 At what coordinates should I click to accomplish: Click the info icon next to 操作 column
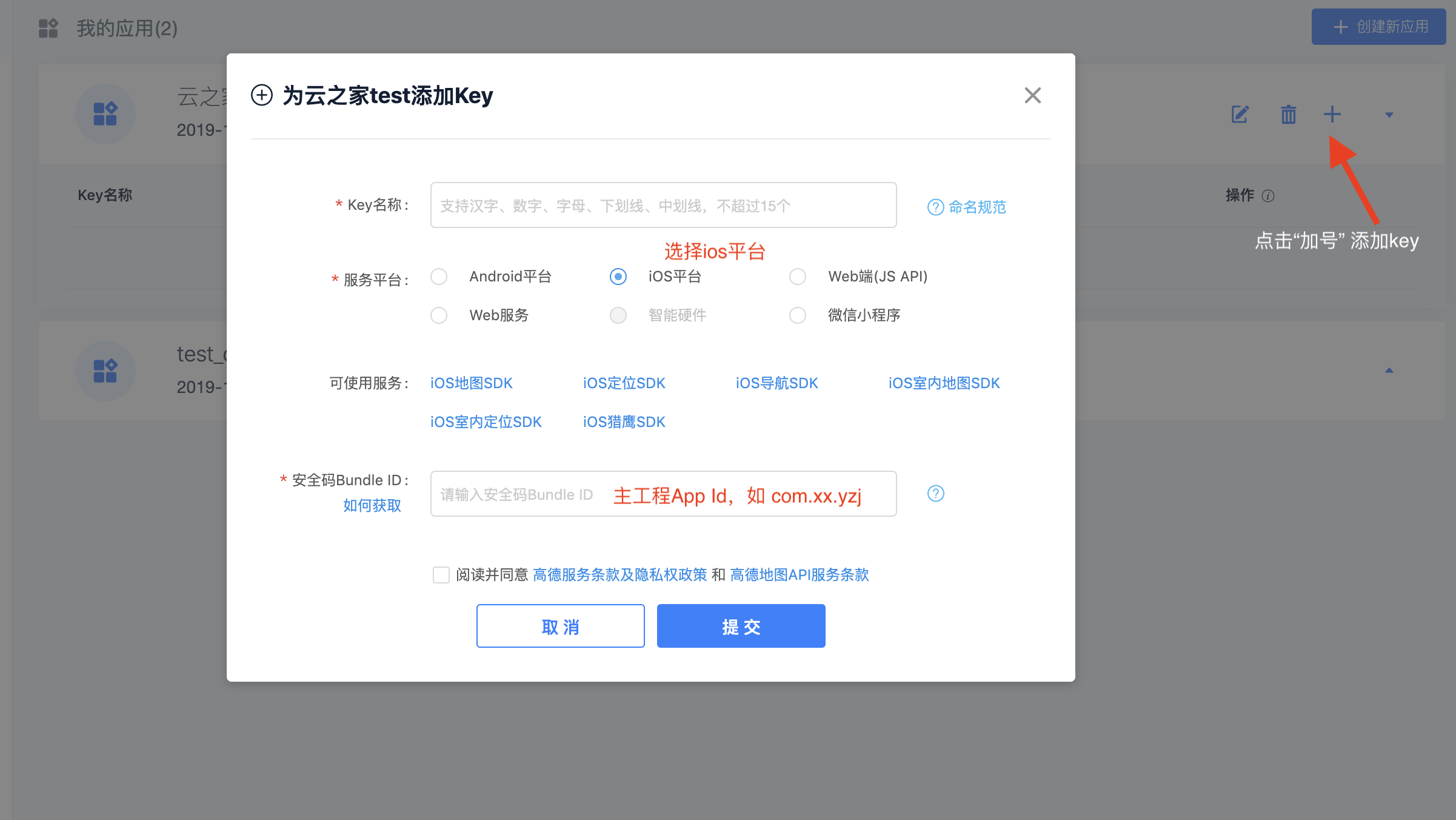(x=1268, y=196)
